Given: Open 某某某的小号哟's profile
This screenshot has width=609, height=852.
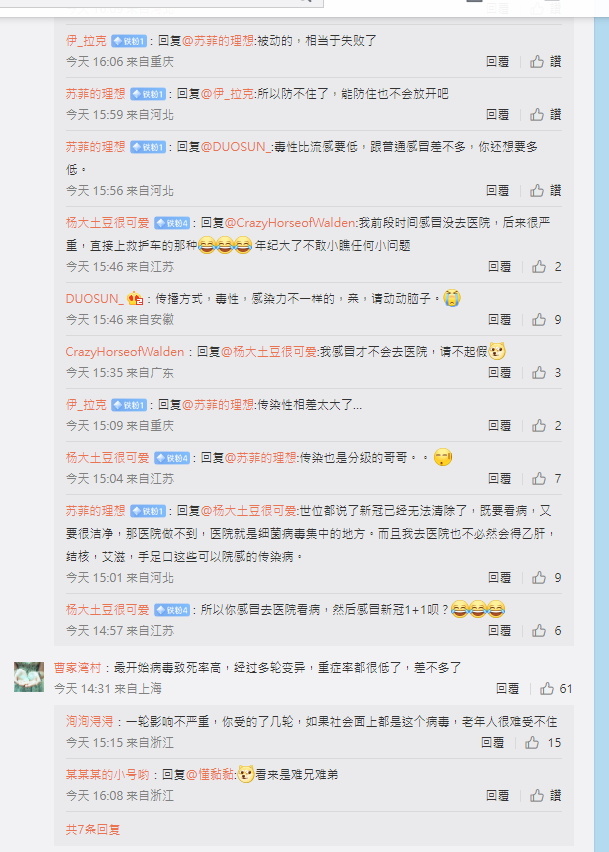Looking at the screenshot, I should click(108, 774).
